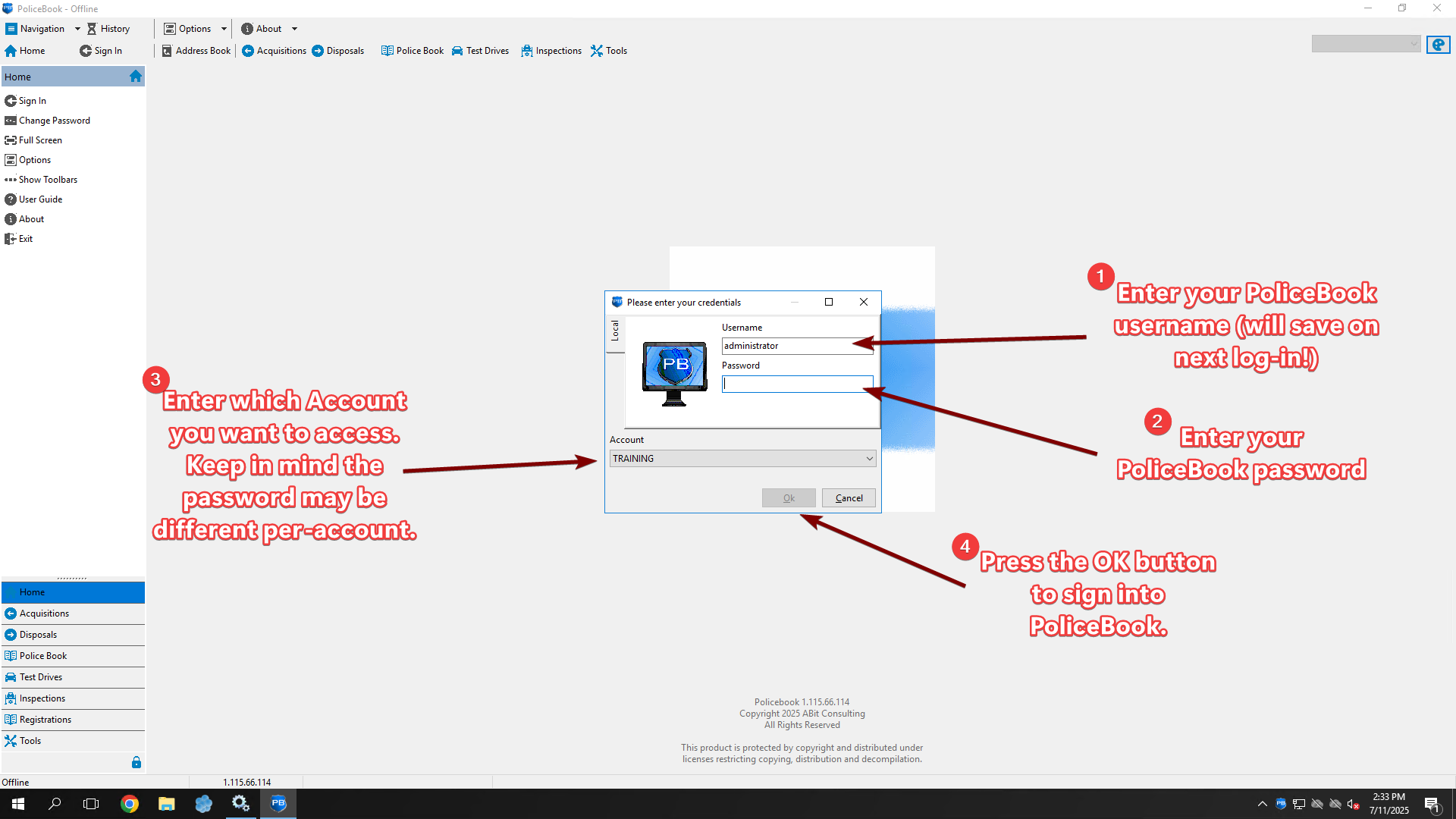Open Google Chrome from the taskbar
1456x819 pixels.
click(x=130, y=804)
